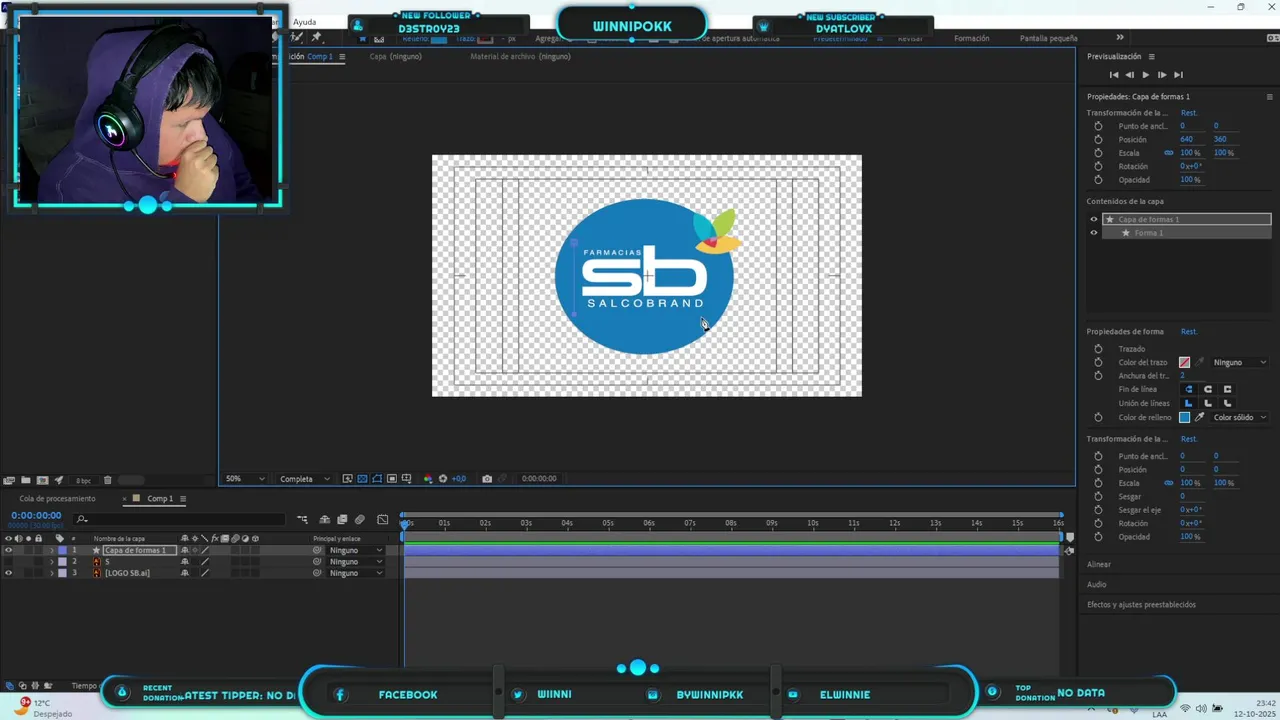Toggle shape Escala constrain proportions link
Viewport: 1280px width, 720px height.
click(x=1169, y=483)
